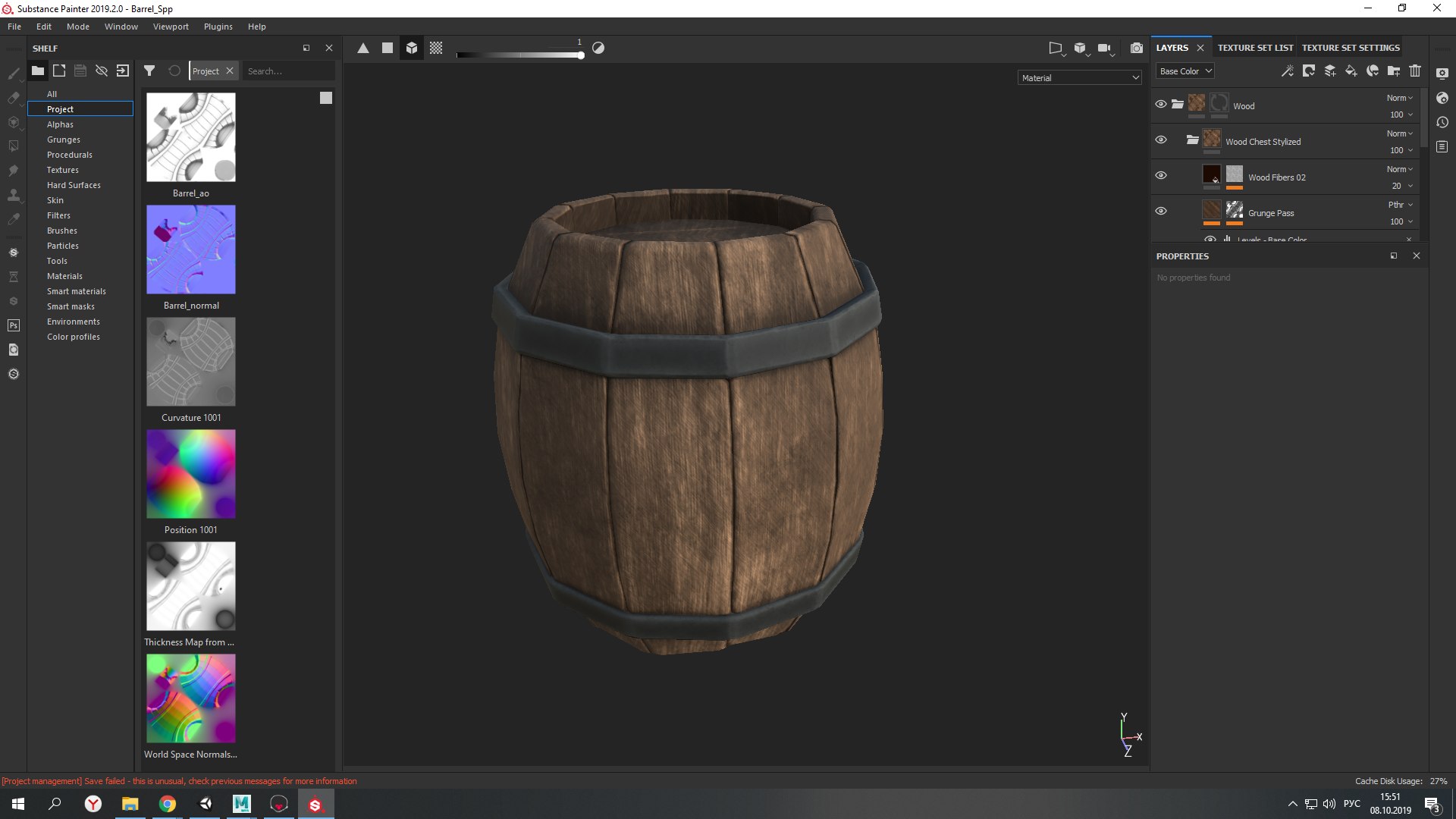Select the Clone stamp tool
Viewport: 1456px width, 819px height.
click(x=14, y=195)
